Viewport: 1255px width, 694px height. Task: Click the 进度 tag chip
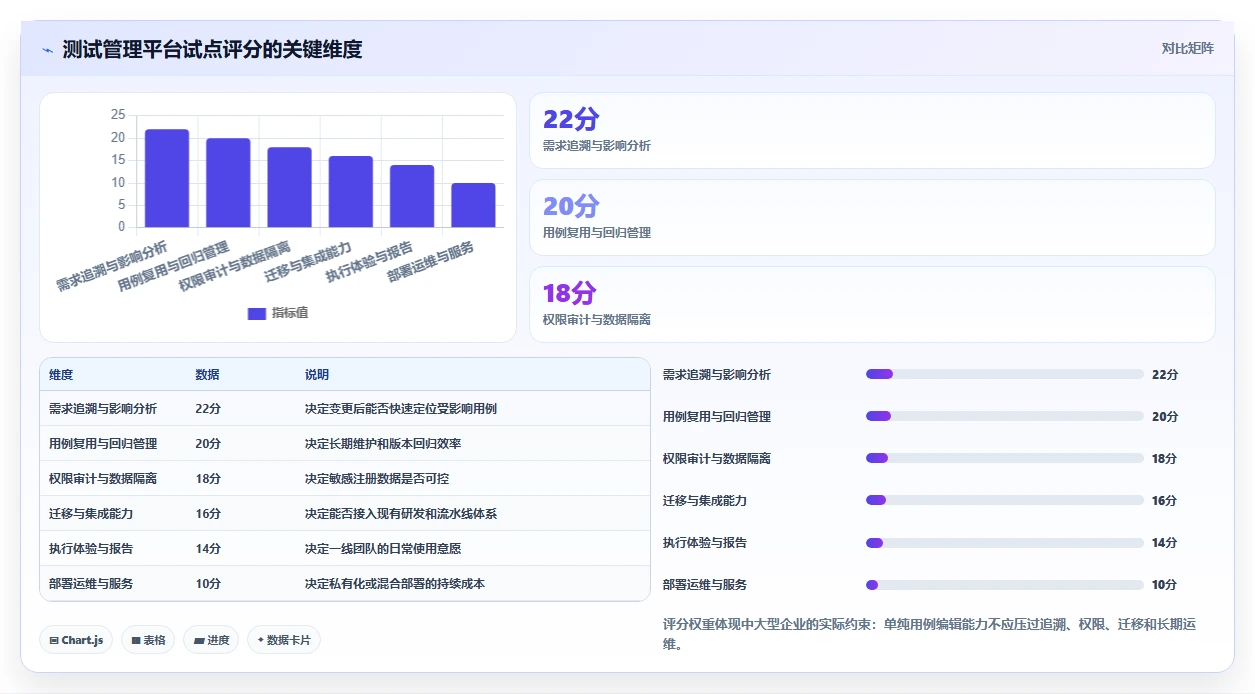click(x=211, y=640)
